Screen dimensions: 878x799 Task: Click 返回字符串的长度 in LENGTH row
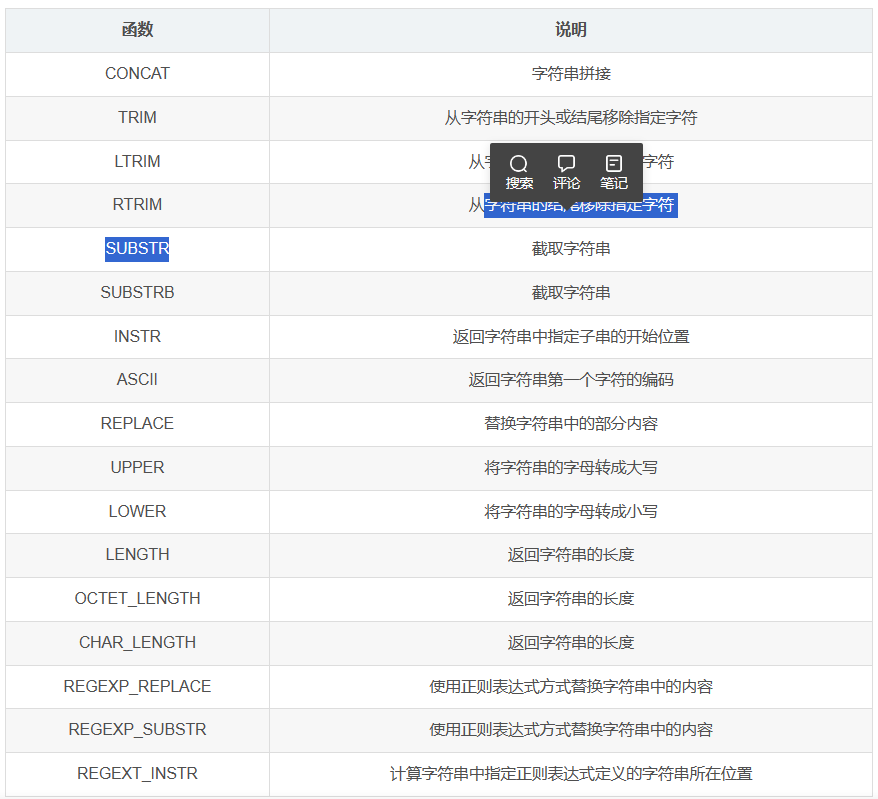click(571, 555)
